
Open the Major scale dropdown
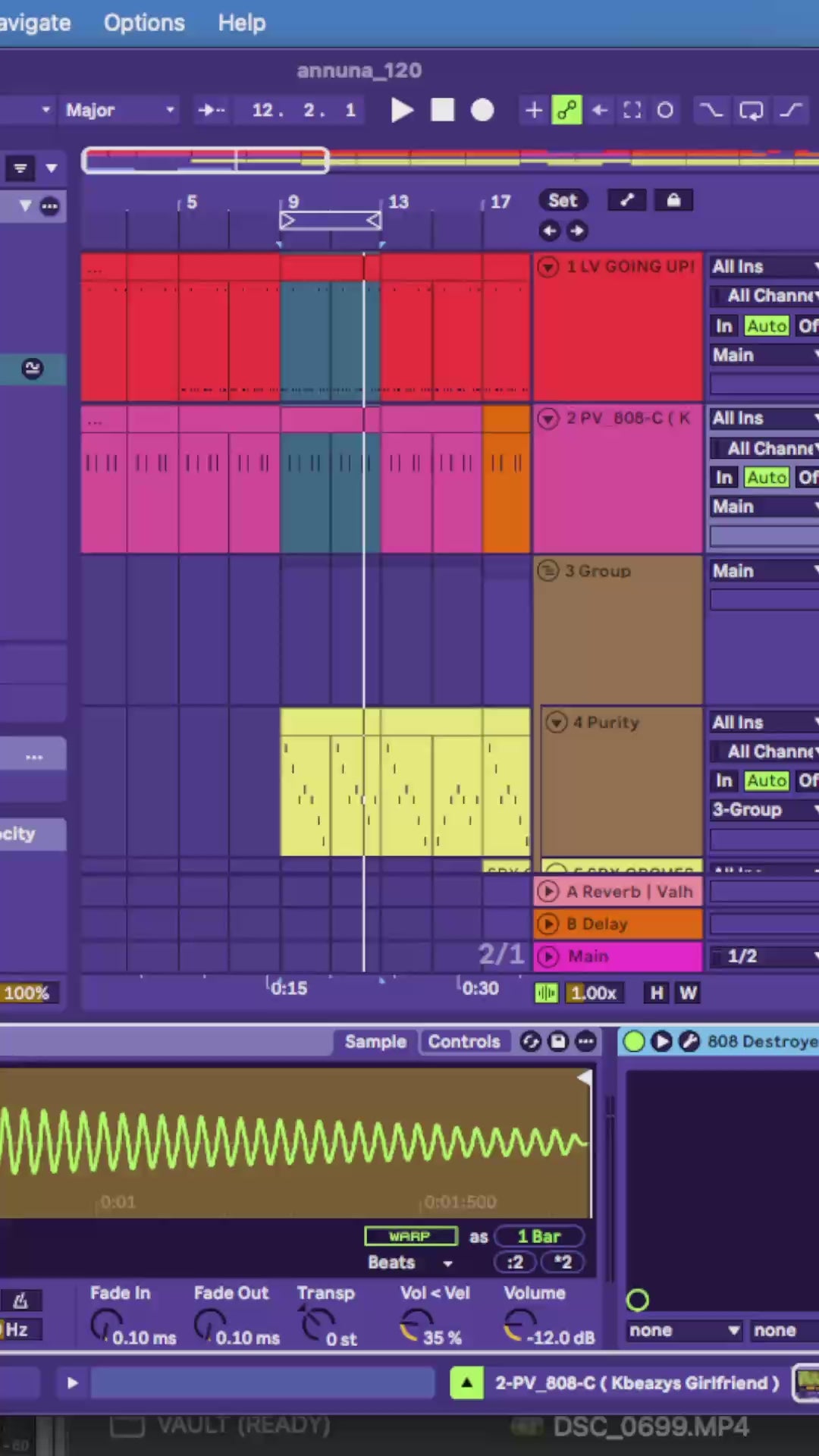[x=120, y=111]
